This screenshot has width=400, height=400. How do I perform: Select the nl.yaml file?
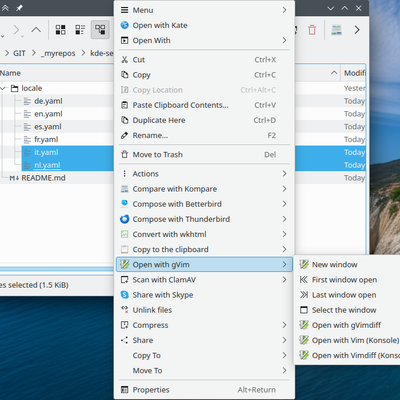click(47, 165)
